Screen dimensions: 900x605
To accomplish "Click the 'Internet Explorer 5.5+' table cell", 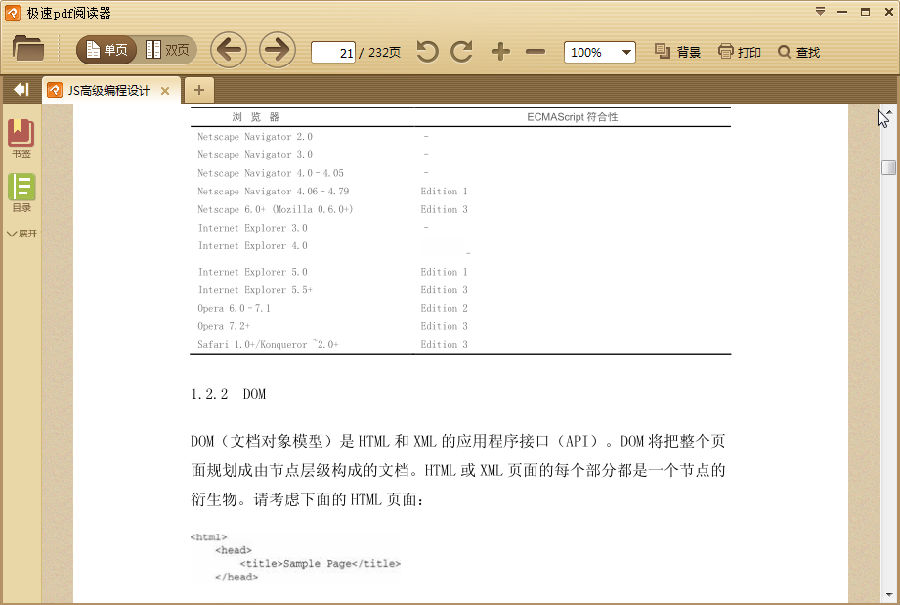I will (x=255, y=290).
